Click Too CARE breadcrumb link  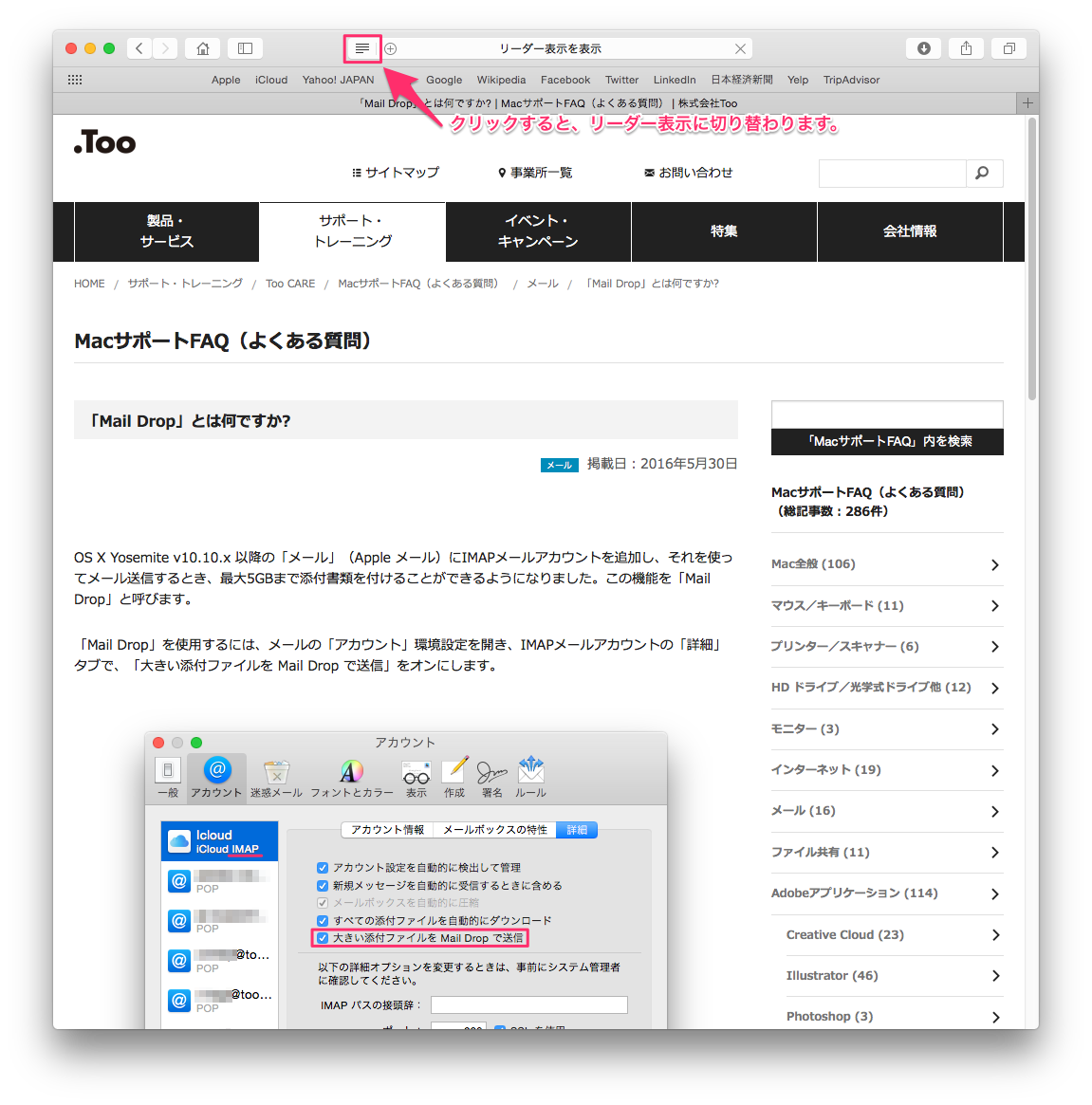[x=290, y=284]
